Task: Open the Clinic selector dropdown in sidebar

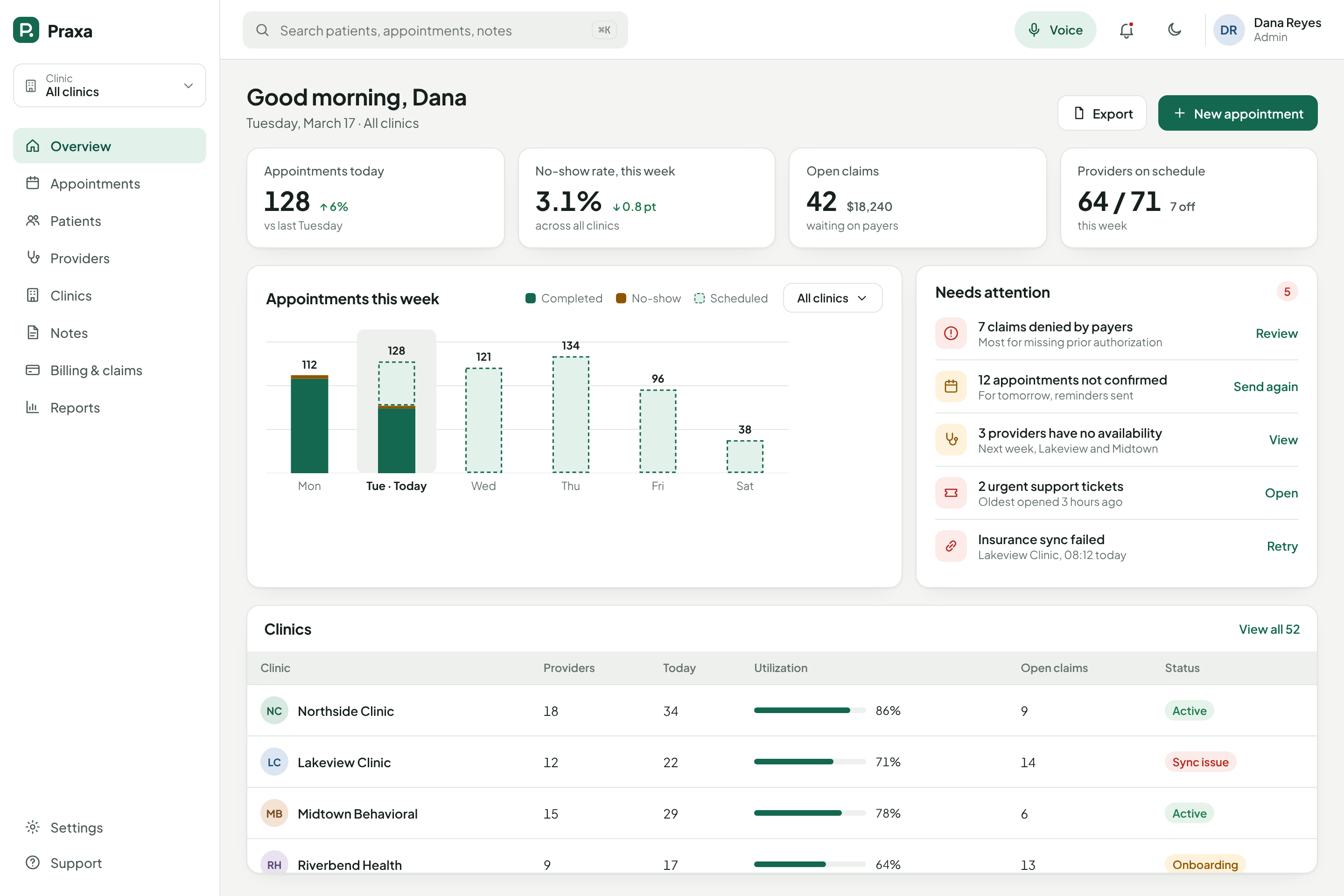Action: [x=110, y=85]
